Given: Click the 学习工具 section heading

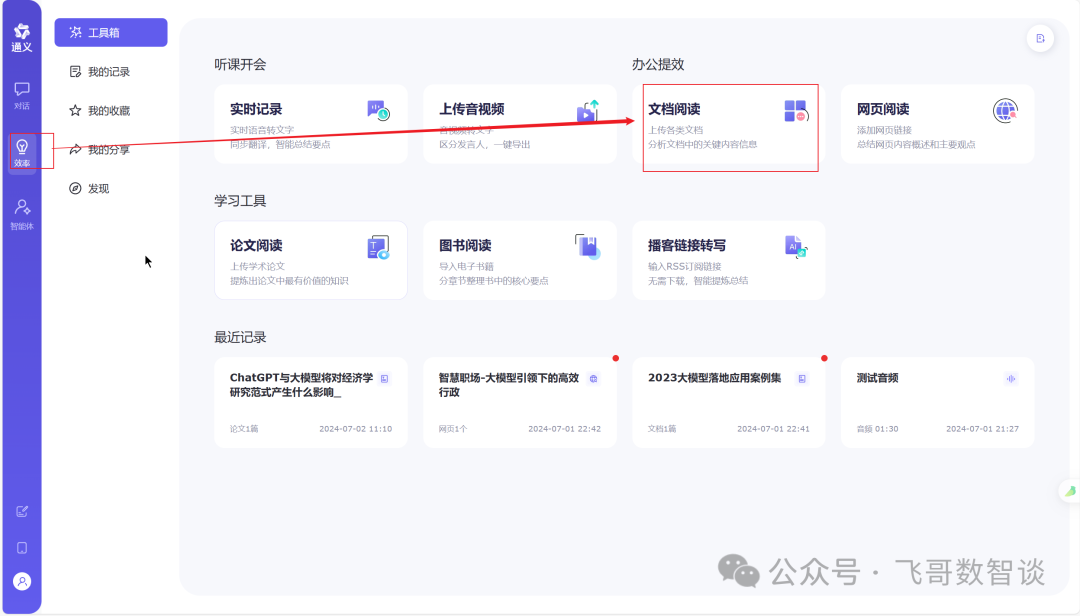Looking at the screenshot, I should point(240,201).
